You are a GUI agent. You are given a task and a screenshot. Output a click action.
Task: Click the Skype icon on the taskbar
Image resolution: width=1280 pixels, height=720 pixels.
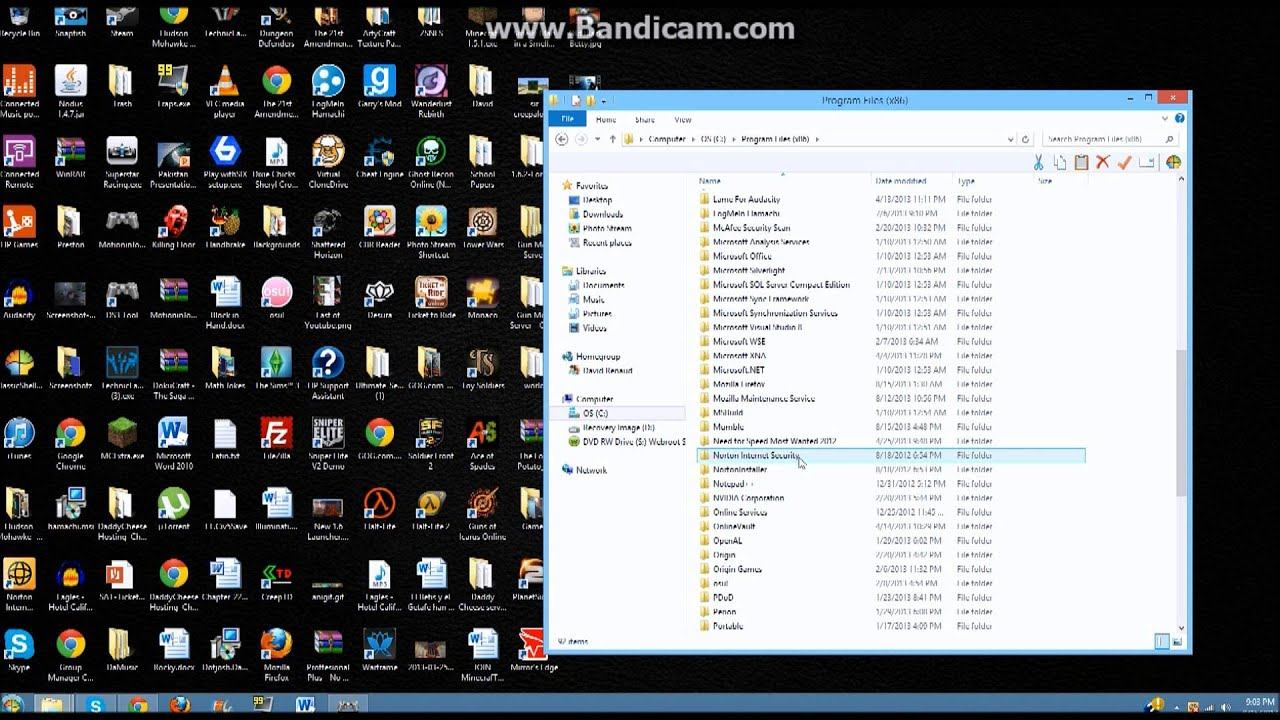[95, 705]
